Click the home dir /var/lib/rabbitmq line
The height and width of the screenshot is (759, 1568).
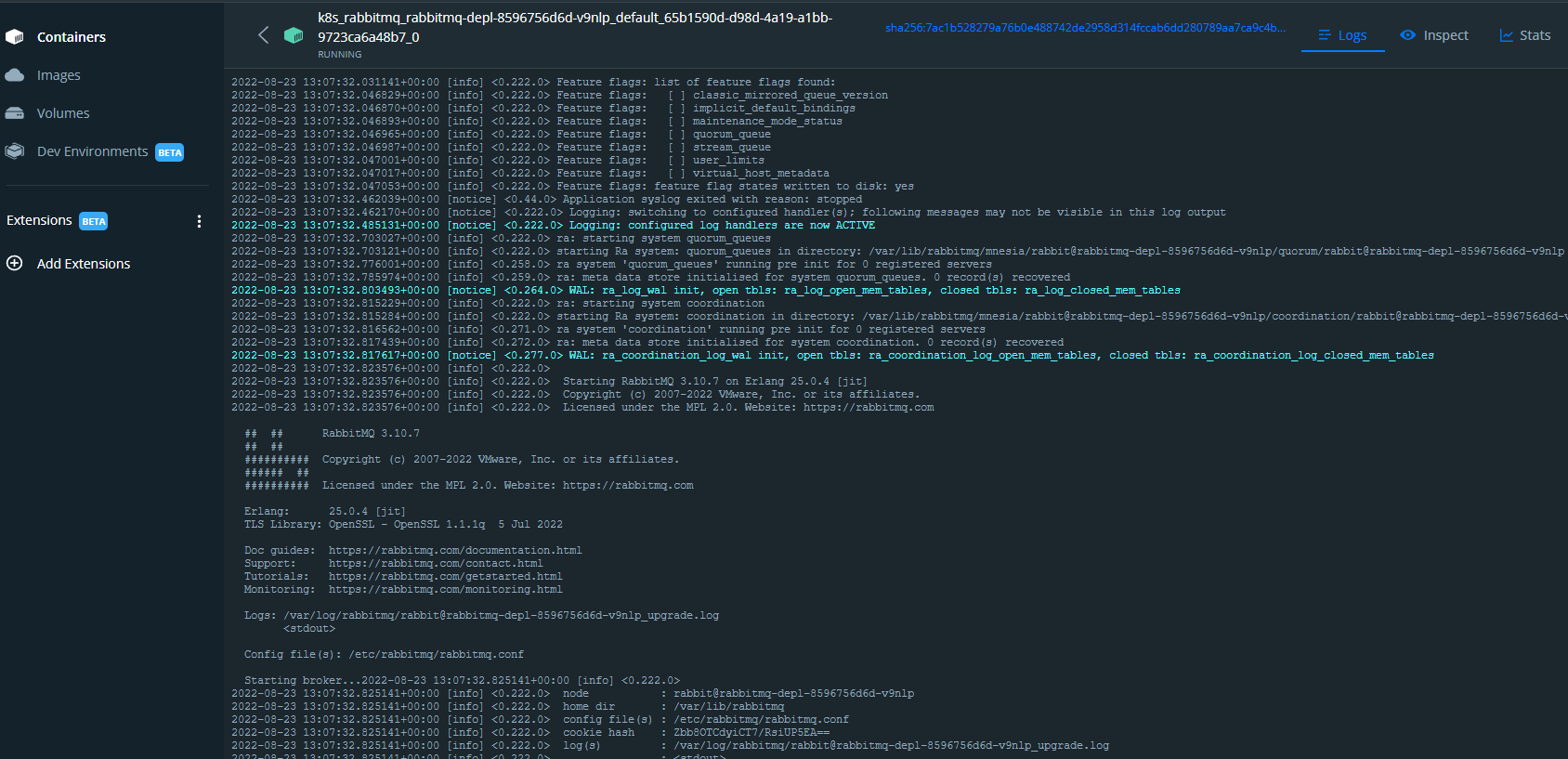point(508,707)
